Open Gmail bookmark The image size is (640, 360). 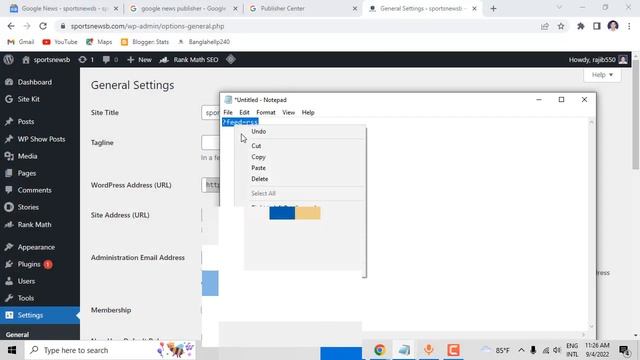[x=21, y=42]
